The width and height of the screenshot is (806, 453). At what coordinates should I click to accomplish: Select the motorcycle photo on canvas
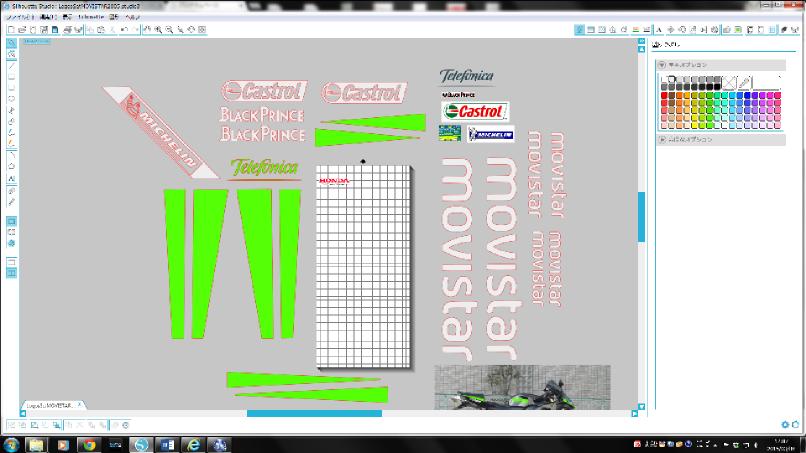(522, 387)
